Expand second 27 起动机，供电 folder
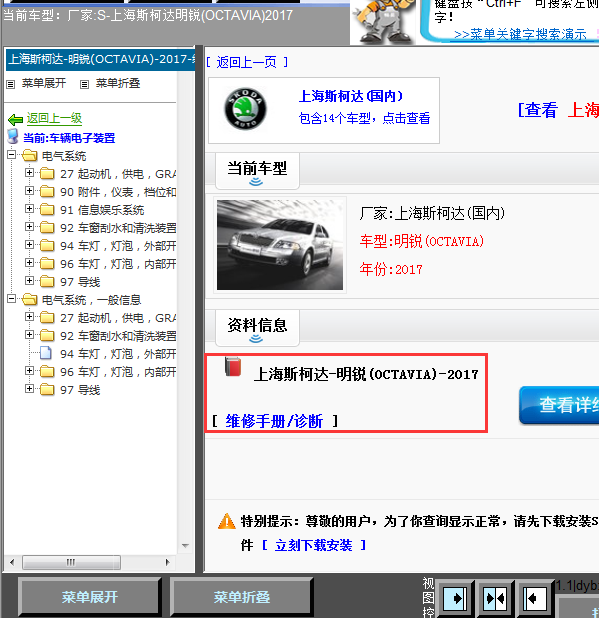The image size is (599, 618). 29,316
